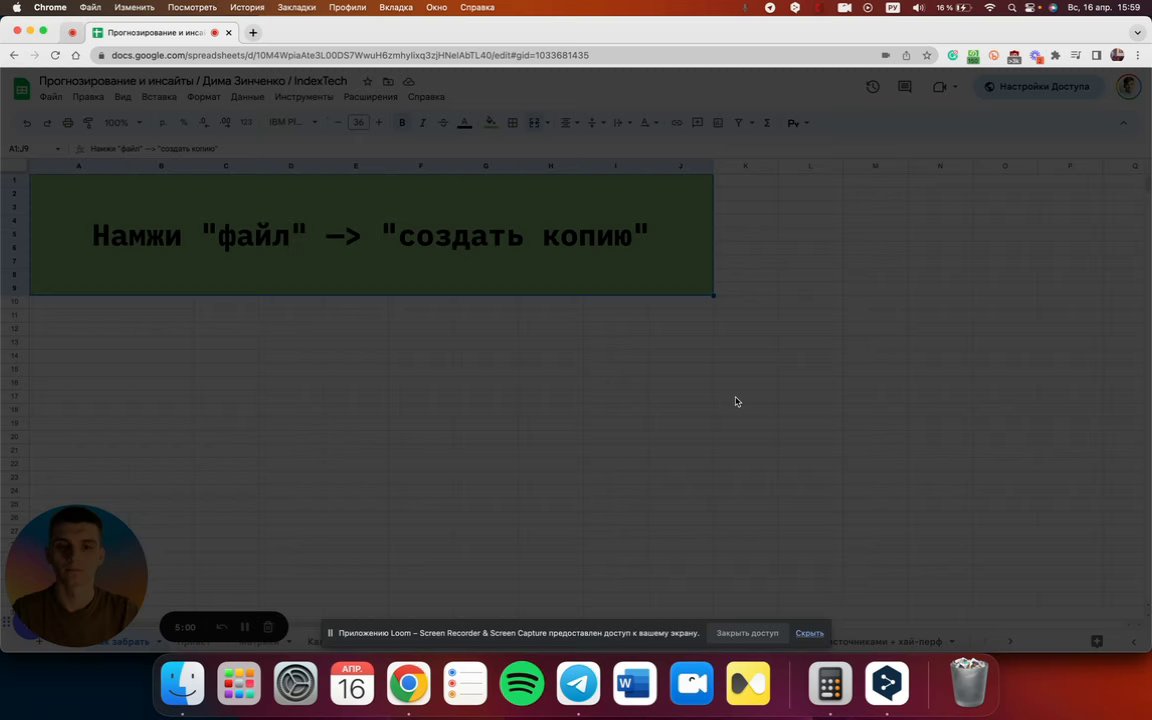
Task: Open Finder from the Dock
Action: [182, 683]
